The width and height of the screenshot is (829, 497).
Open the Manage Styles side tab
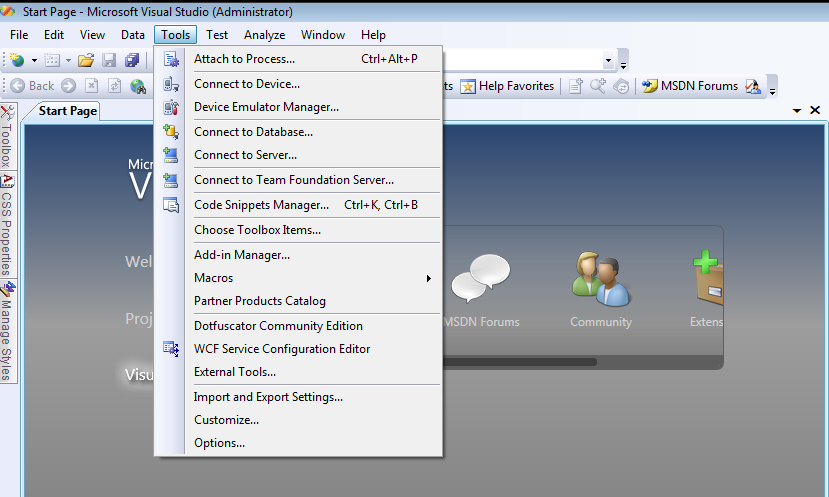[7, 332]
